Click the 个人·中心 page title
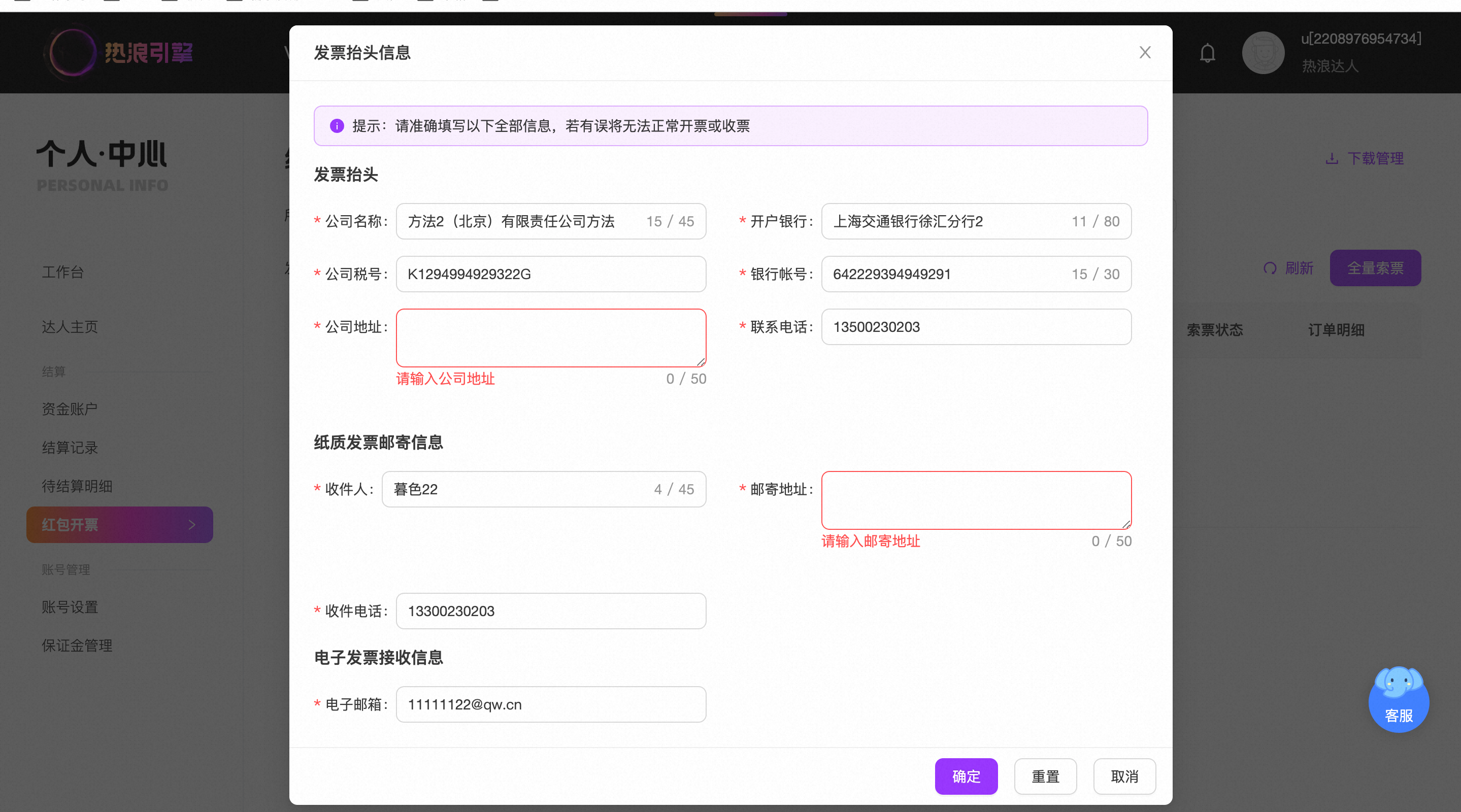1461x812 pixels. (x=102, y=154)
